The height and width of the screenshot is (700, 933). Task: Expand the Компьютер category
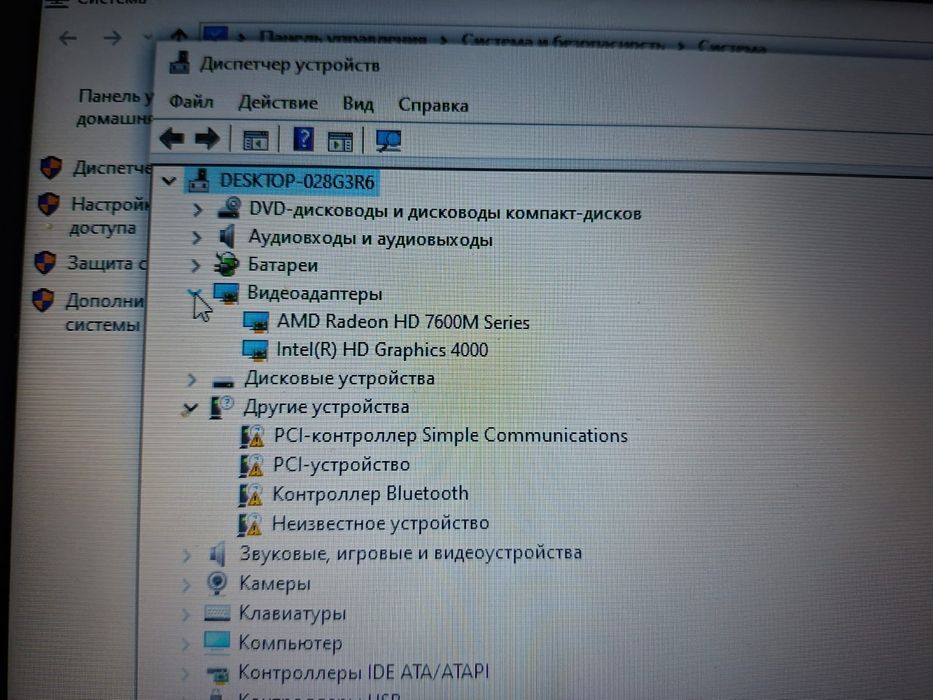pyautogui.click(x=186, y=643)
